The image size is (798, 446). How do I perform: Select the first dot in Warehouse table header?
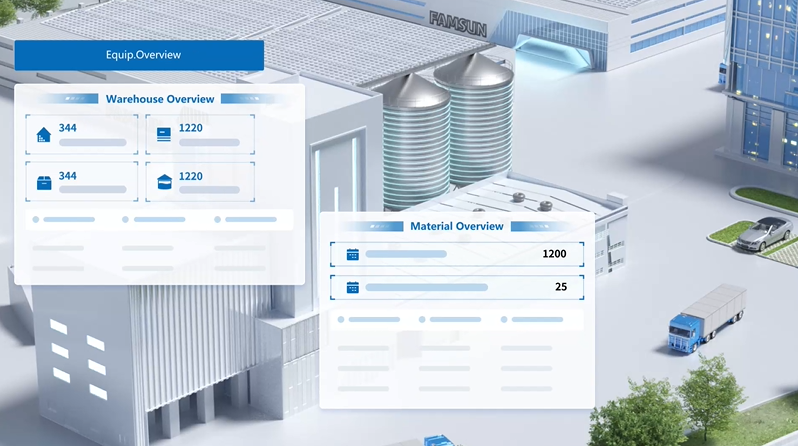(37, 219)
